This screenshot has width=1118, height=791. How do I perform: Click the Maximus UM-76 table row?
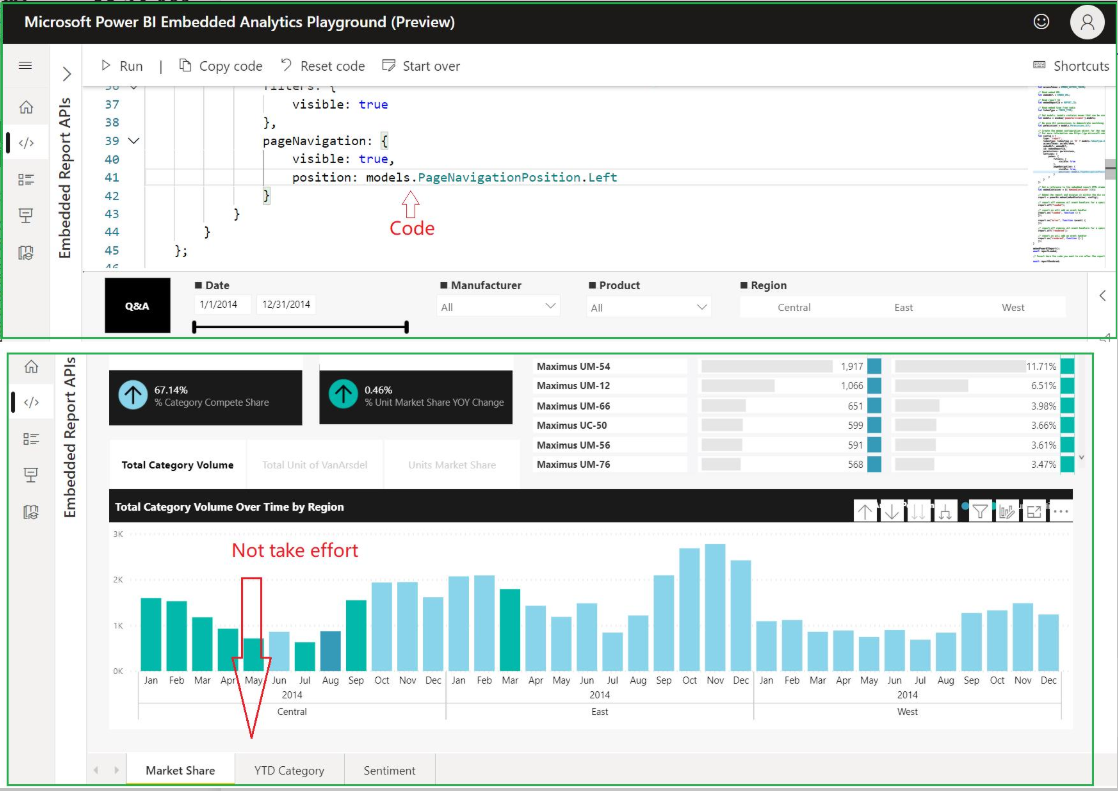(804, 464)
